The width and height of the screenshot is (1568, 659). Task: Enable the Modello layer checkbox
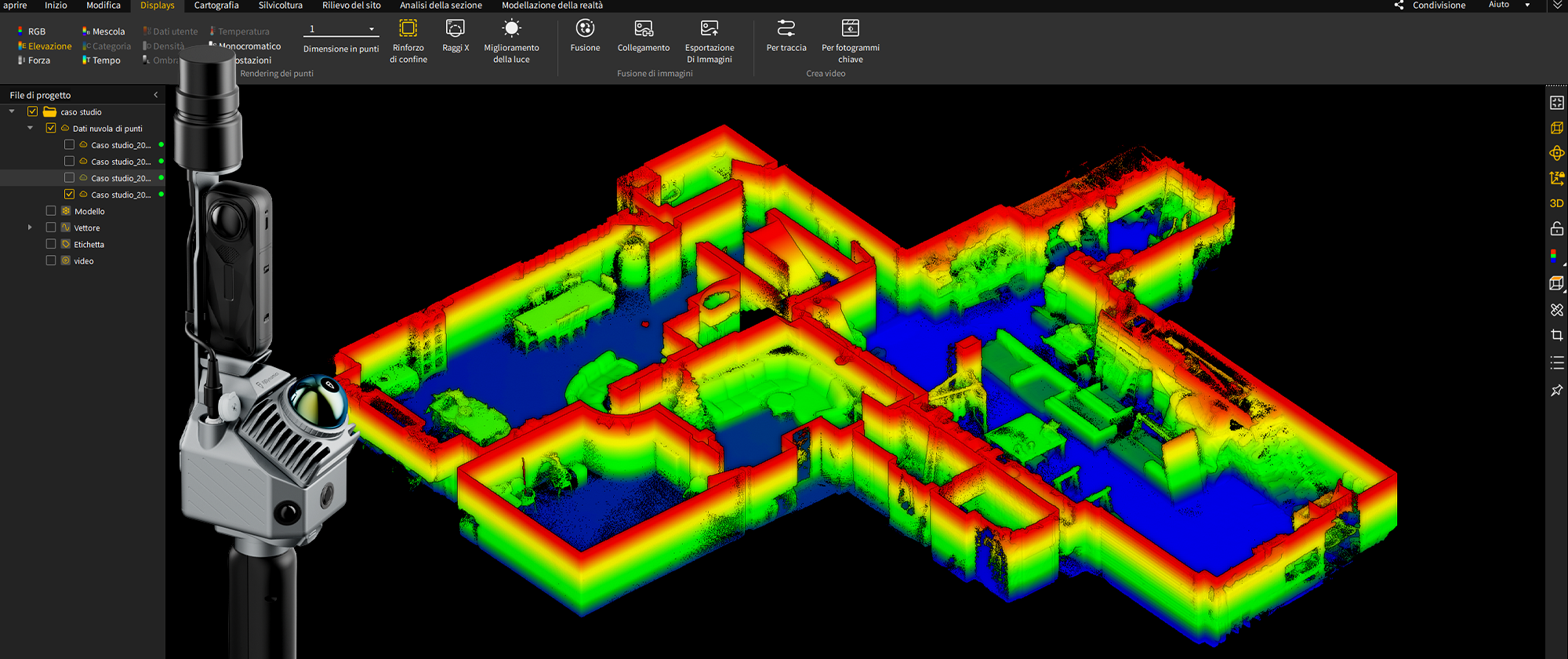click(x=51, y=211)
